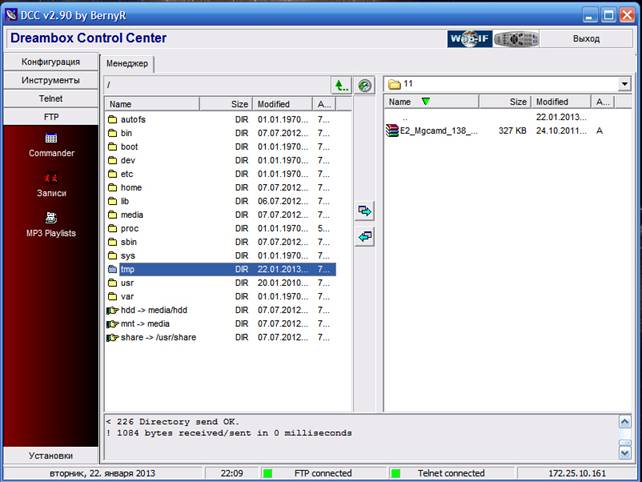Sort the remote list by Name
642x482 pixels.
pyautogui.click(x=152, y=104)
